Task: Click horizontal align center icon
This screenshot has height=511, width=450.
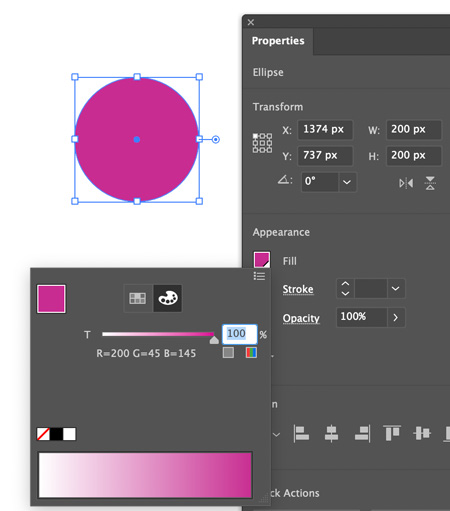Action: click(331, 434)
